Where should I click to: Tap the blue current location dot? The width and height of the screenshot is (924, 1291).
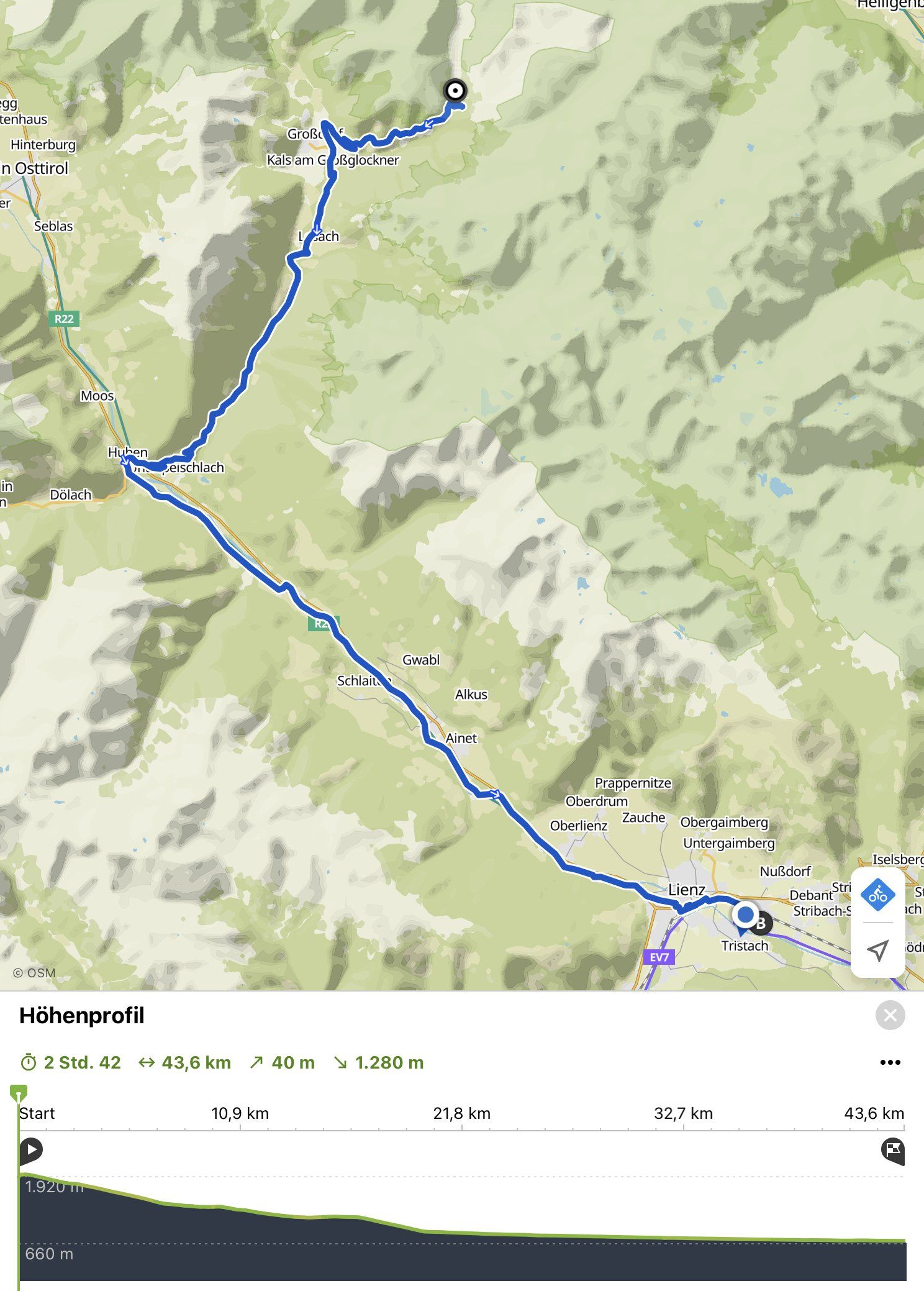click(x=745, y=915)
